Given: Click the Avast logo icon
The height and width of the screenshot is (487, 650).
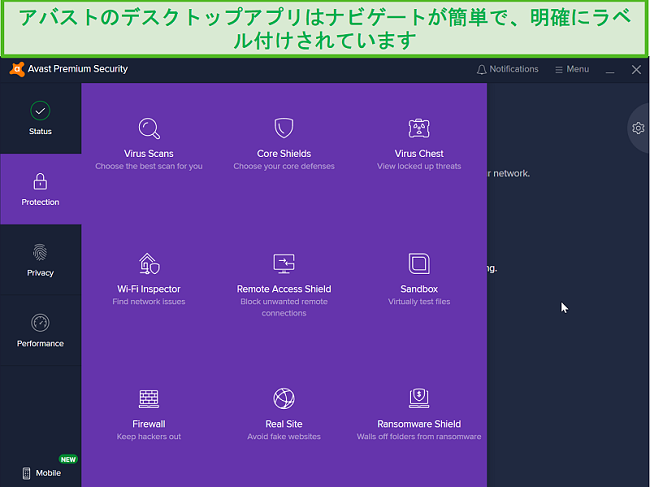Looking at the screenshot, I should (17, 69).
